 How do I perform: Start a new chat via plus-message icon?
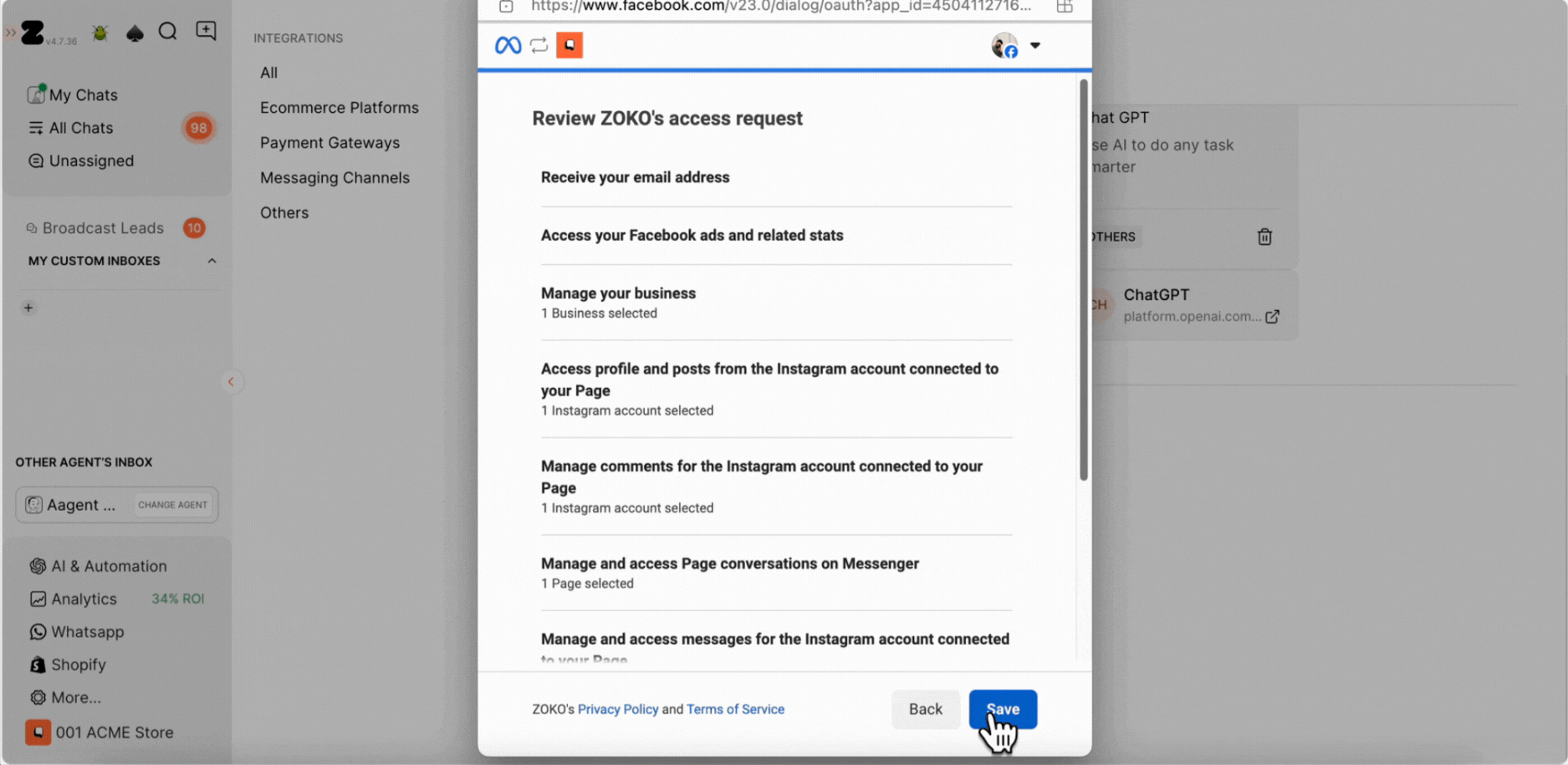pos(206,31)
